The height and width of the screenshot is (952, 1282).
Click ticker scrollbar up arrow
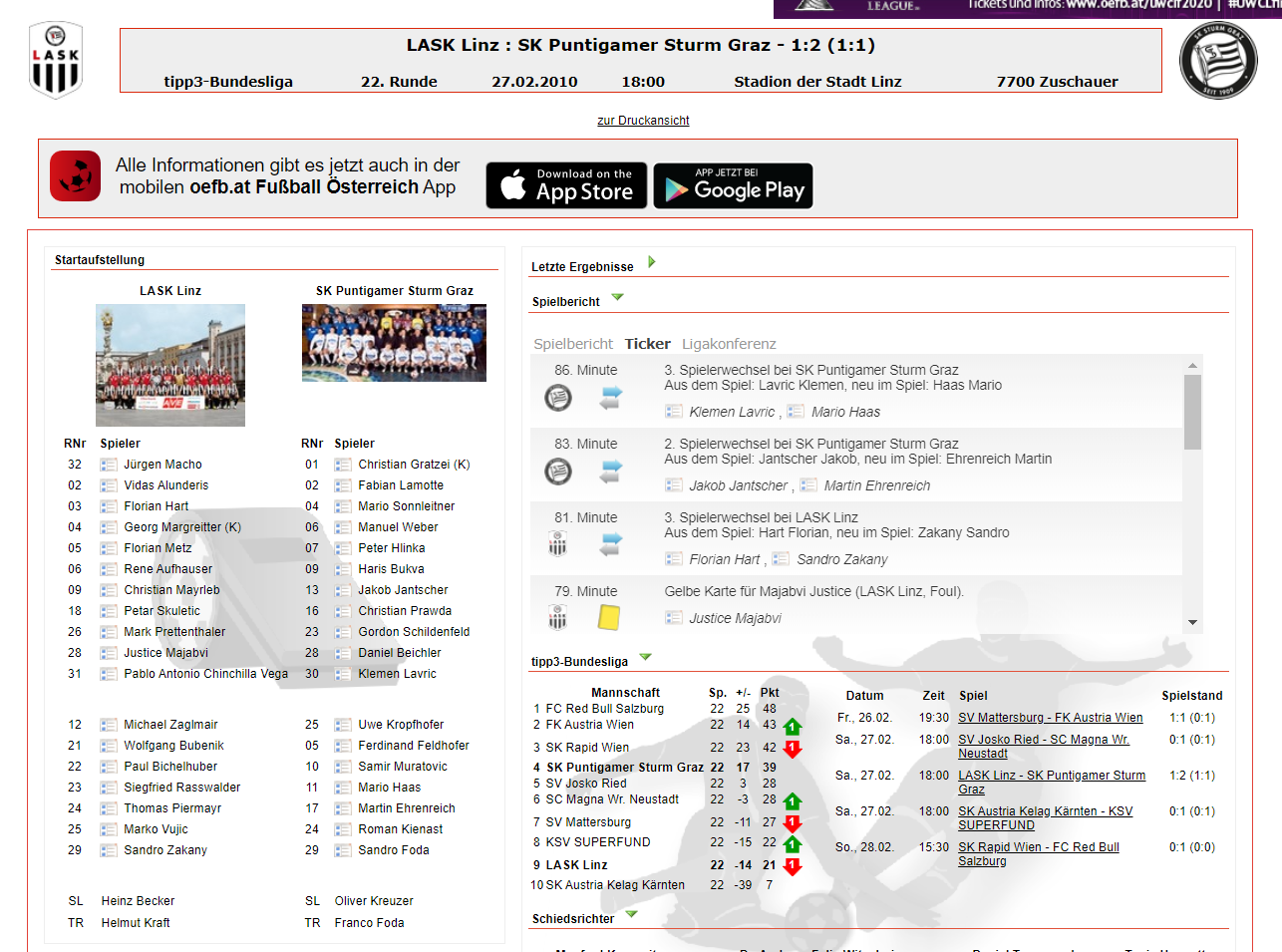coord(1192,366)
